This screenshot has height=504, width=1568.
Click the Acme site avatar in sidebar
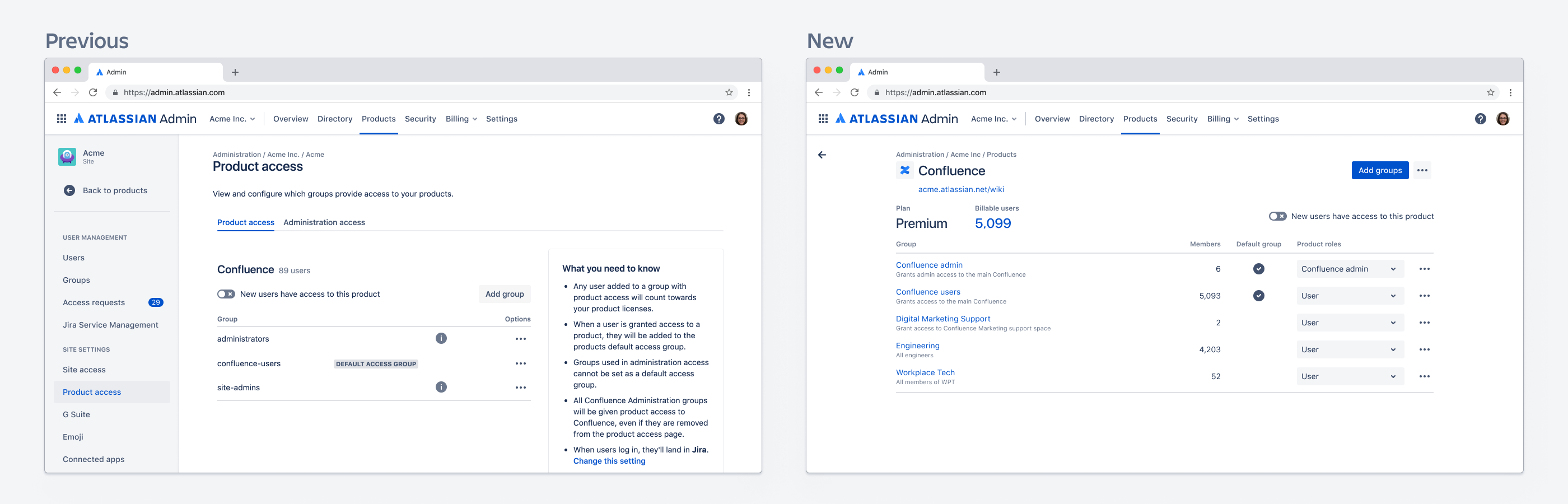click(x=67, y=156)
